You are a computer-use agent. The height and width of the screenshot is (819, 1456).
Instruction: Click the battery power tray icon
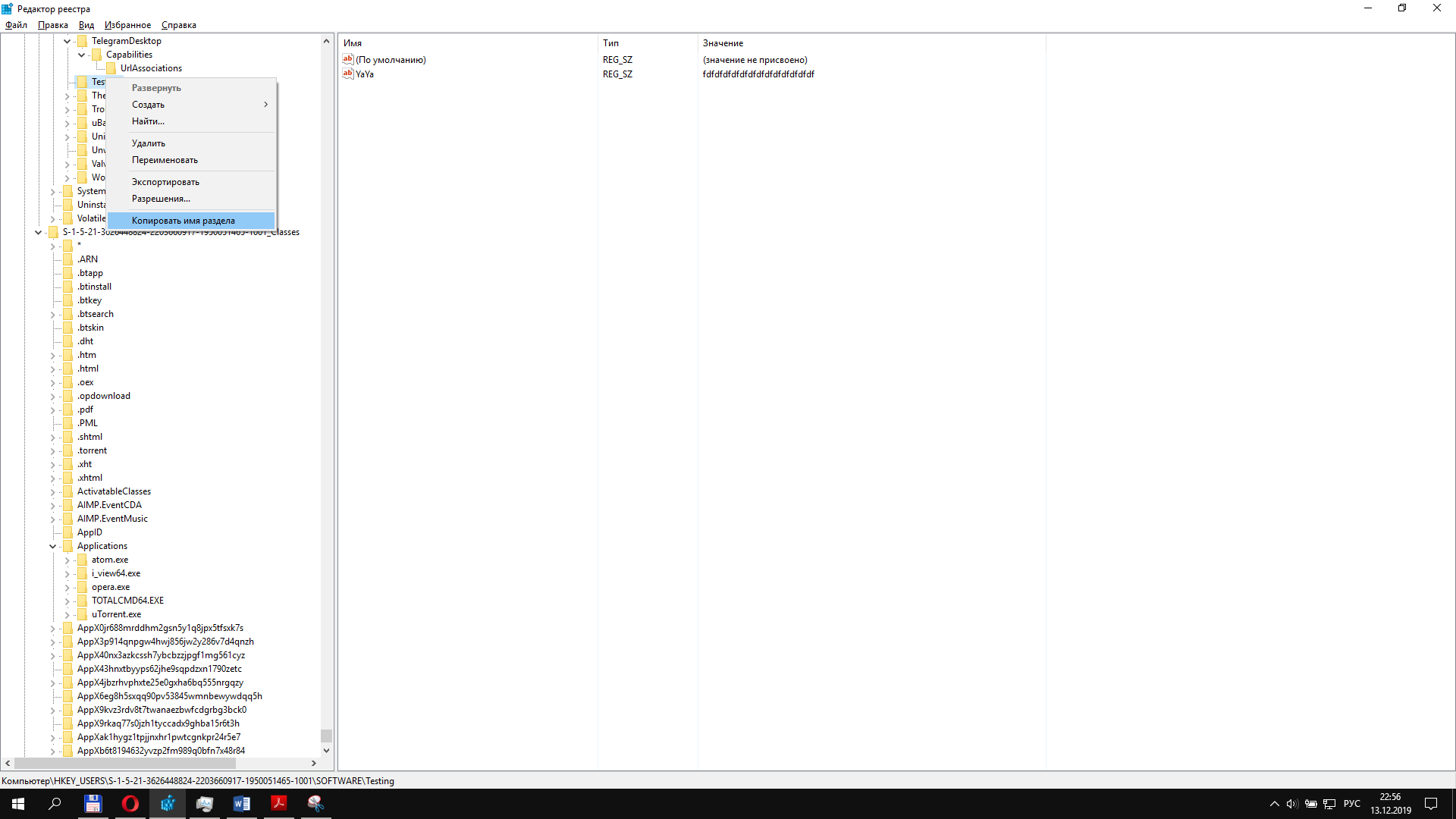point(1310,804)
